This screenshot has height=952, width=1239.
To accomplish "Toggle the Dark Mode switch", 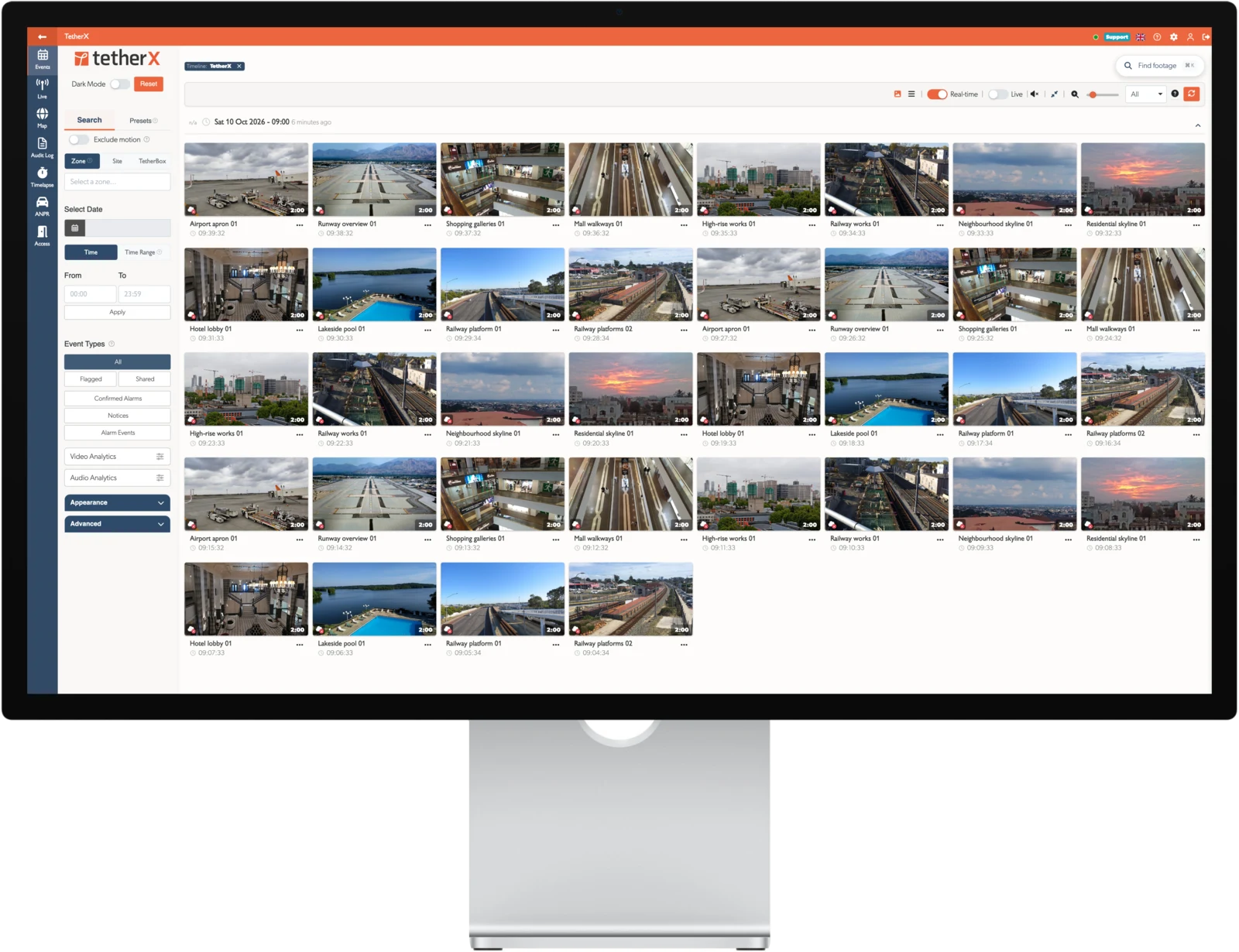I will pos(120,84).
